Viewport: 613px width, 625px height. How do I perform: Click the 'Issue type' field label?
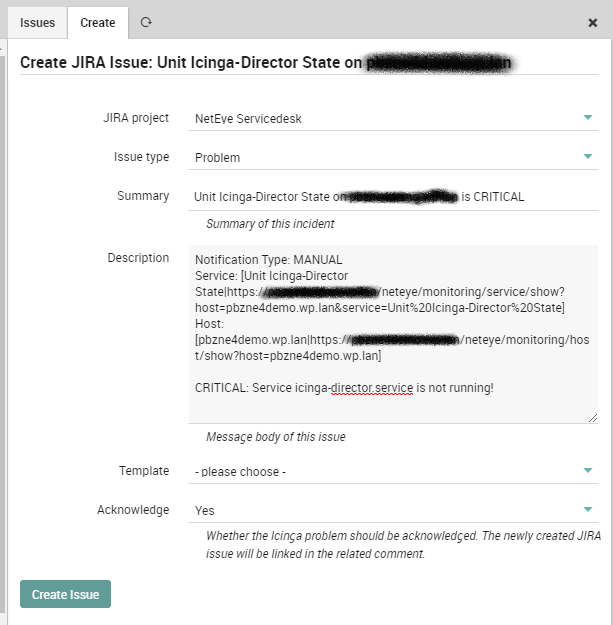141,157
